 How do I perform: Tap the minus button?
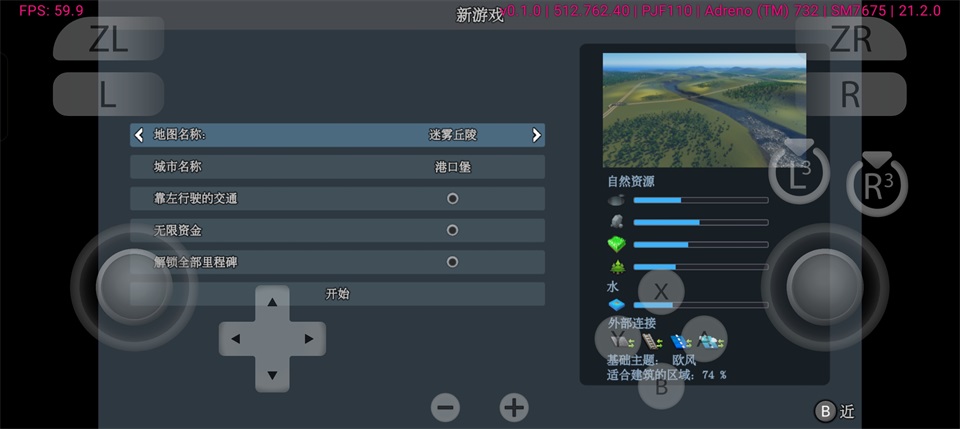(446, 407)
